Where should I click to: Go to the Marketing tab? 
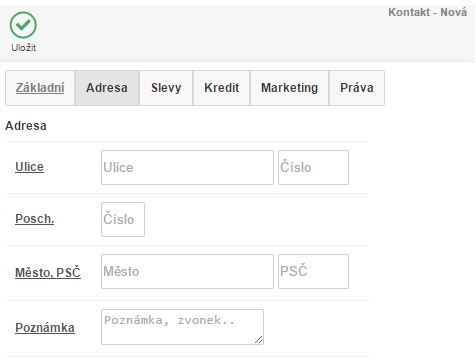pyautogui.click(x=289, y=88)
